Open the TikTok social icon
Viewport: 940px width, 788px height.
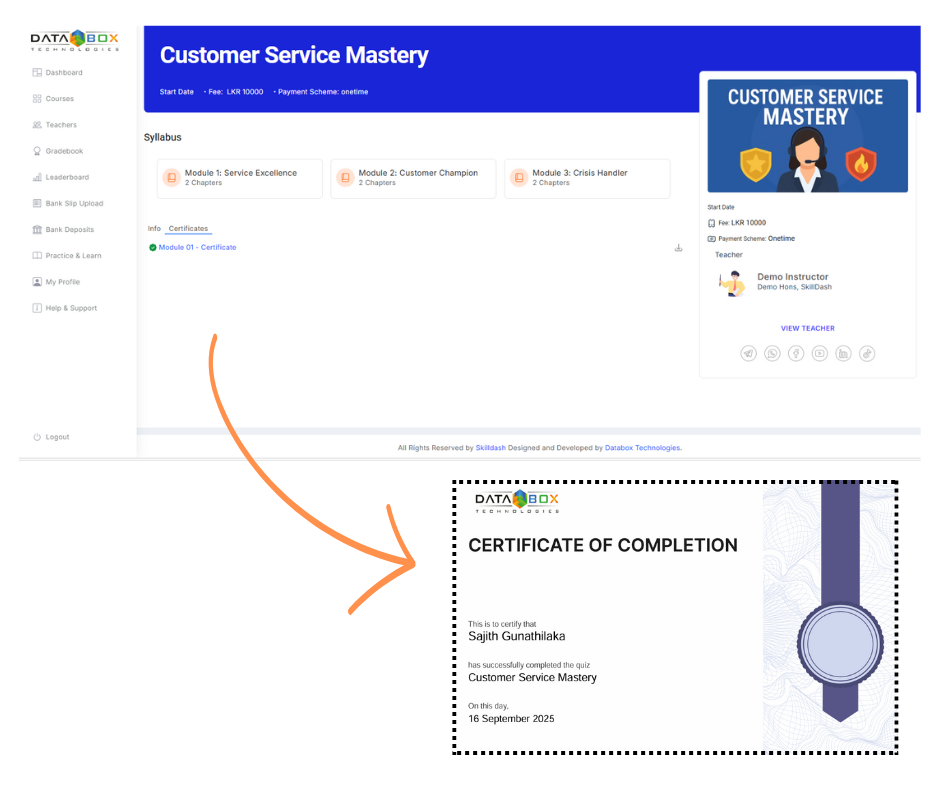(868, 353)
